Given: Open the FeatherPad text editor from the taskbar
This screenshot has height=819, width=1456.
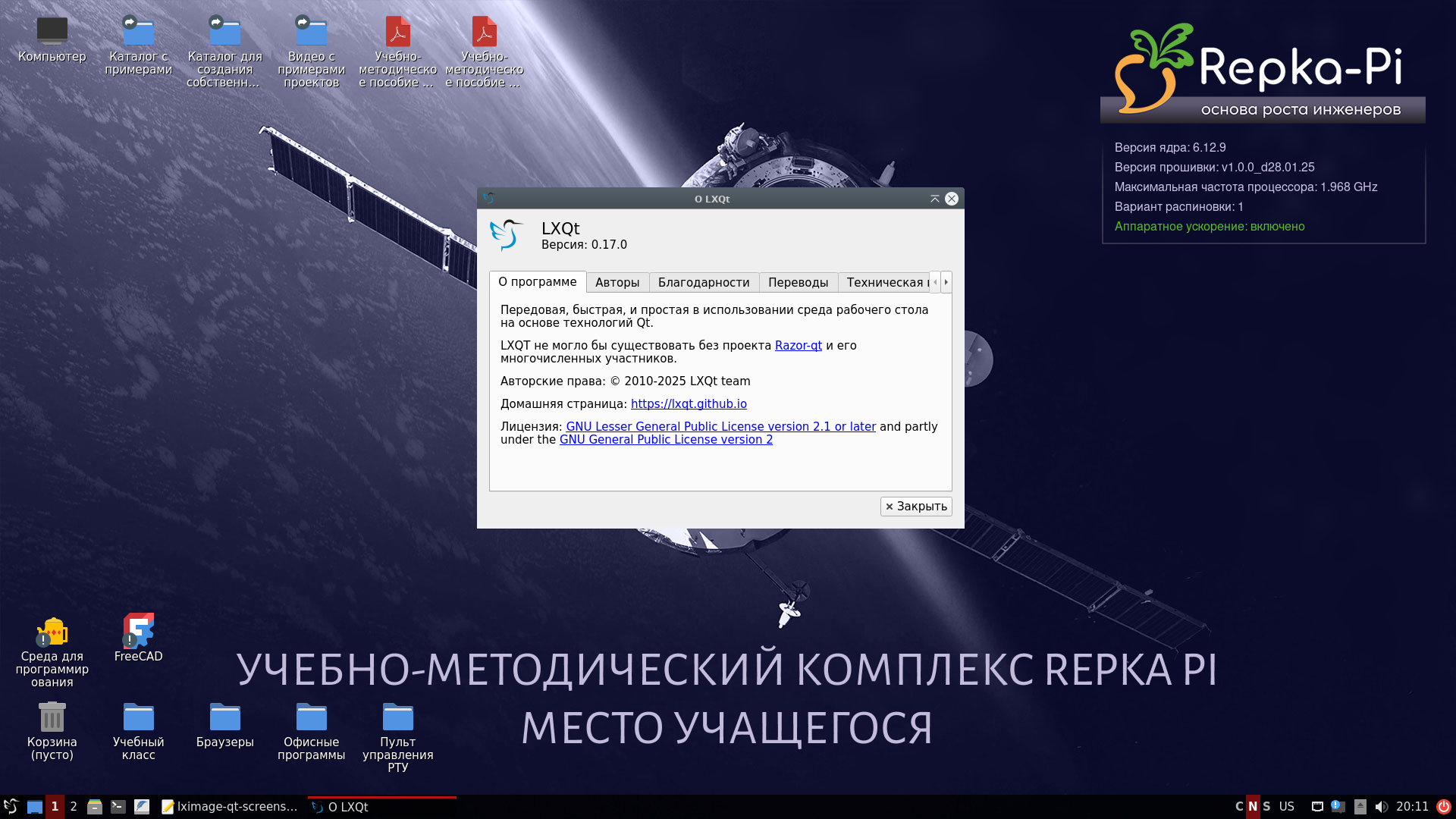Looking at the screenshot, I should coord(143,806).
